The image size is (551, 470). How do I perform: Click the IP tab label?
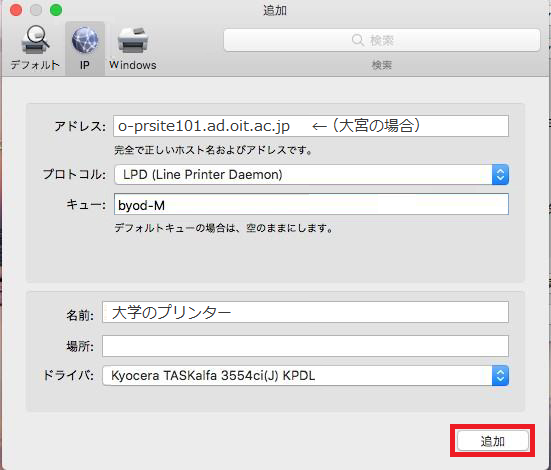pos(85,65)
